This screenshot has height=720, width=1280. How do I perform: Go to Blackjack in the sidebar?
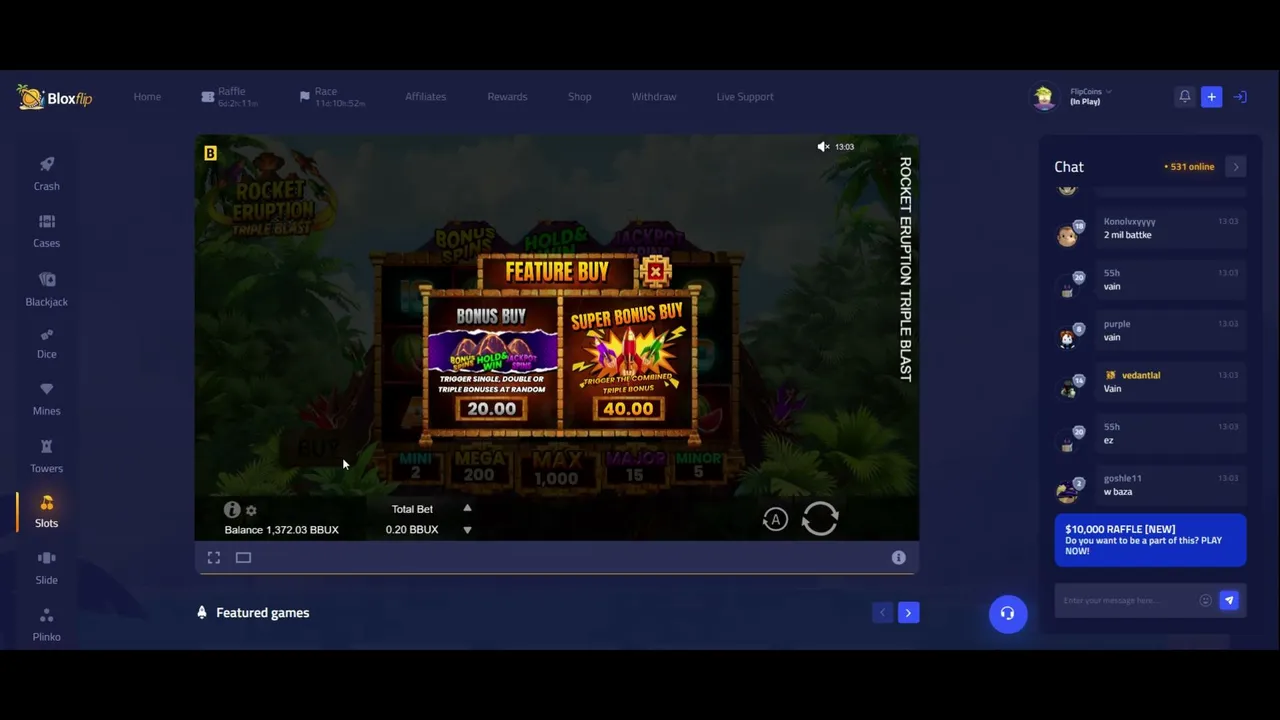[46, 289]
